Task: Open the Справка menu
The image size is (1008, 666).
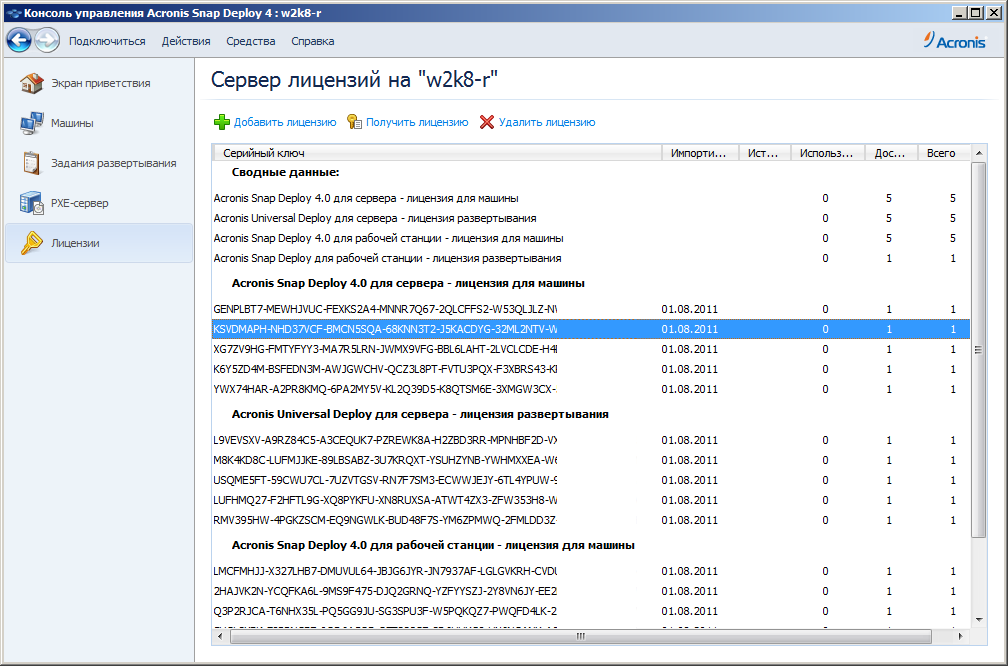Action: coord(312,41)
